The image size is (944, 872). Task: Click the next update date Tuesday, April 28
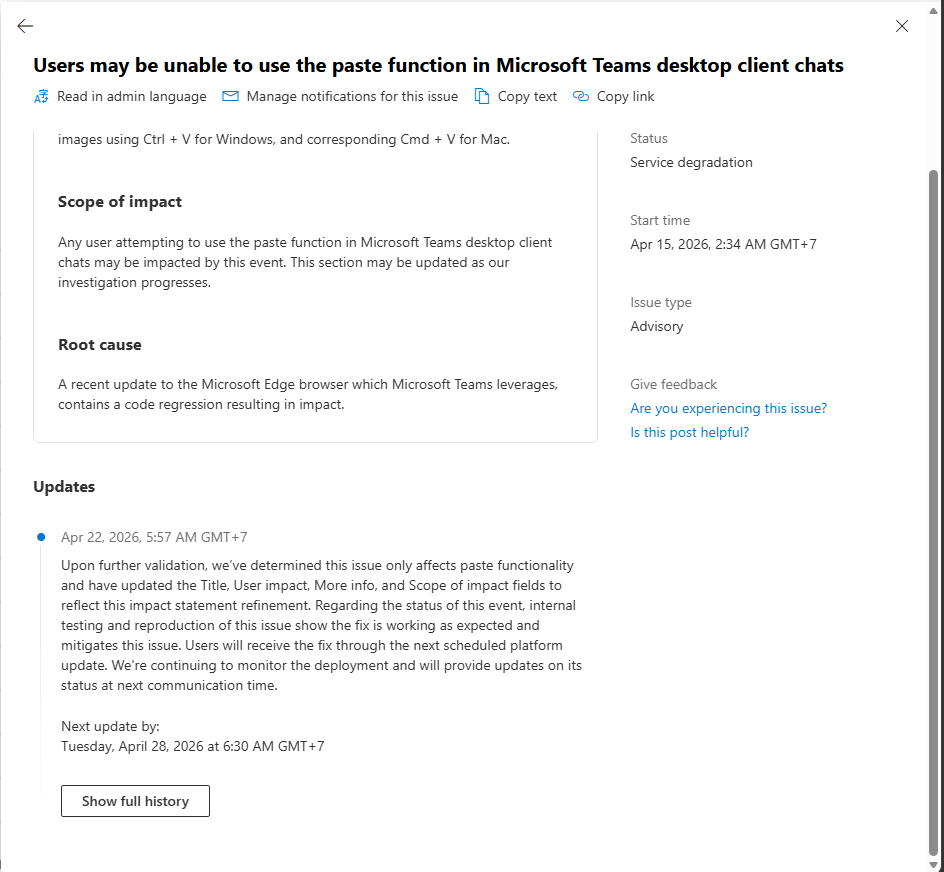[x=193, y=746]
